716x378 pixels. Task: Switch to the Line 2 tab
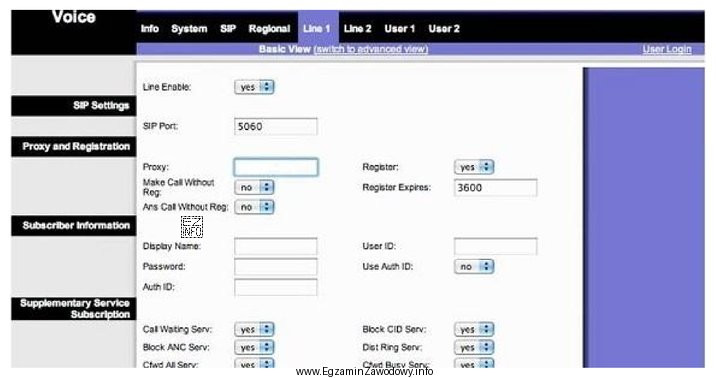click(358, 29)
